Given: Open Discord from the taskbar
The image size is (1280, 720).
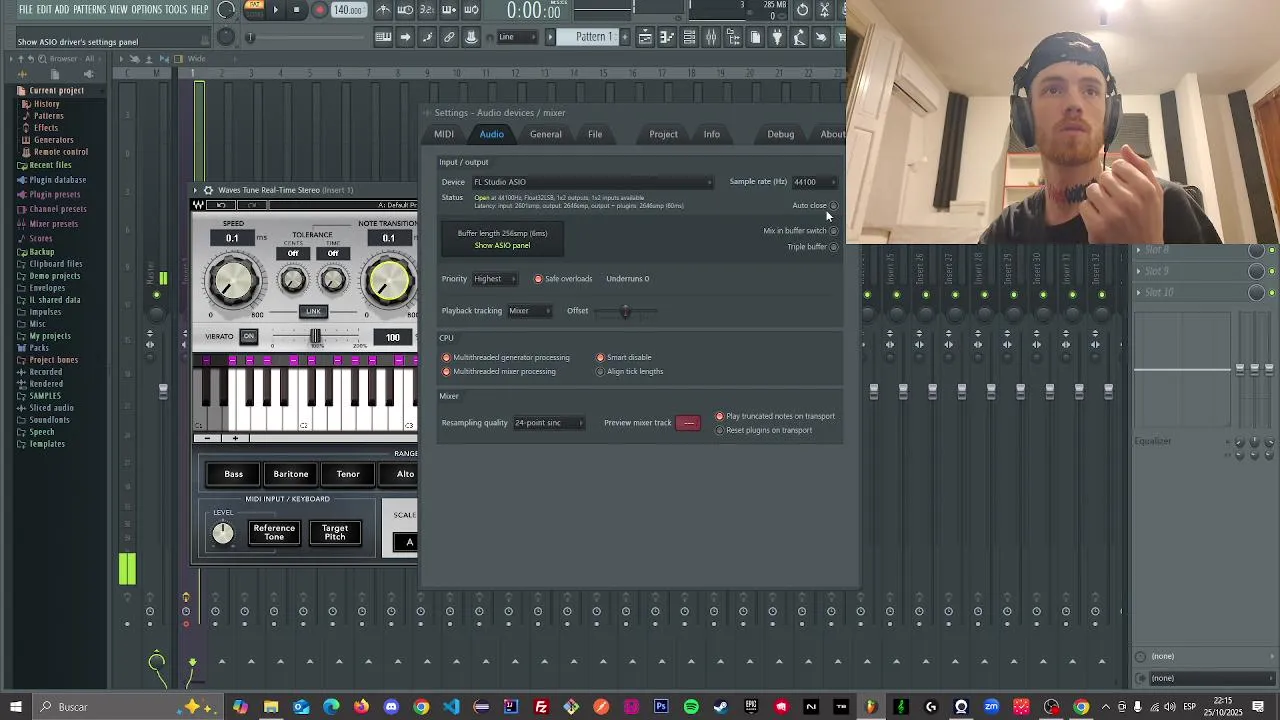Looking at the screenshot, I should pyautogui.click(x=391, y=707).
